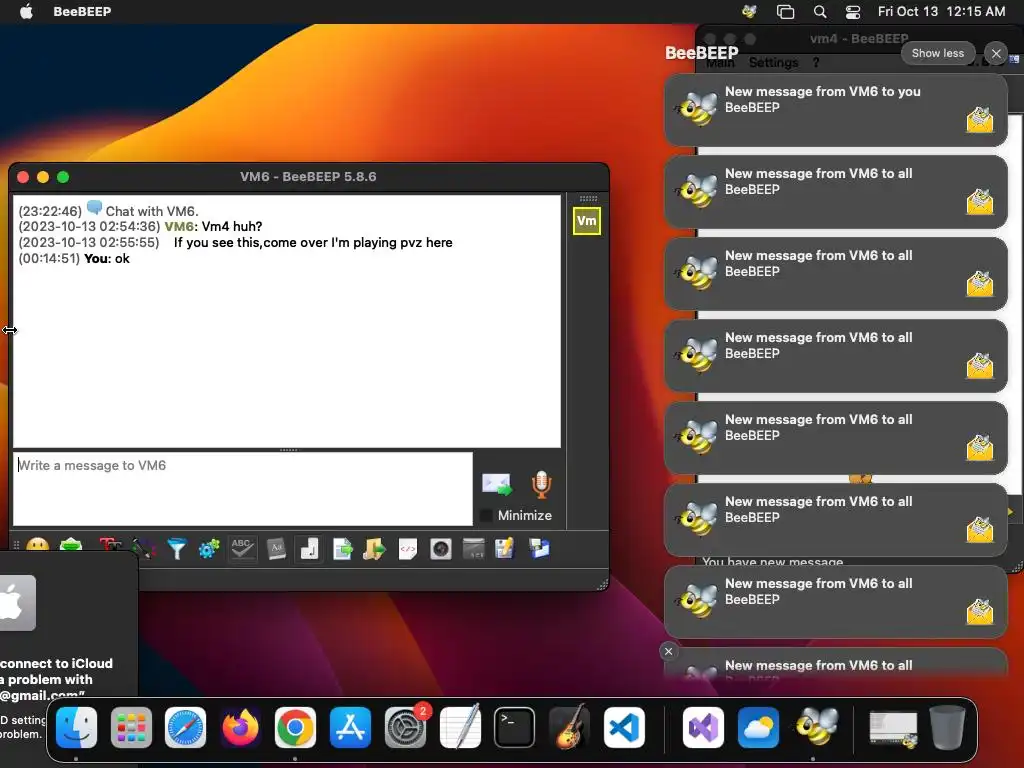Restore minimized window thumbnail in Dock
Image resolution: width=1024 pixels, height=768 pixels.
(x=893, y=729)
